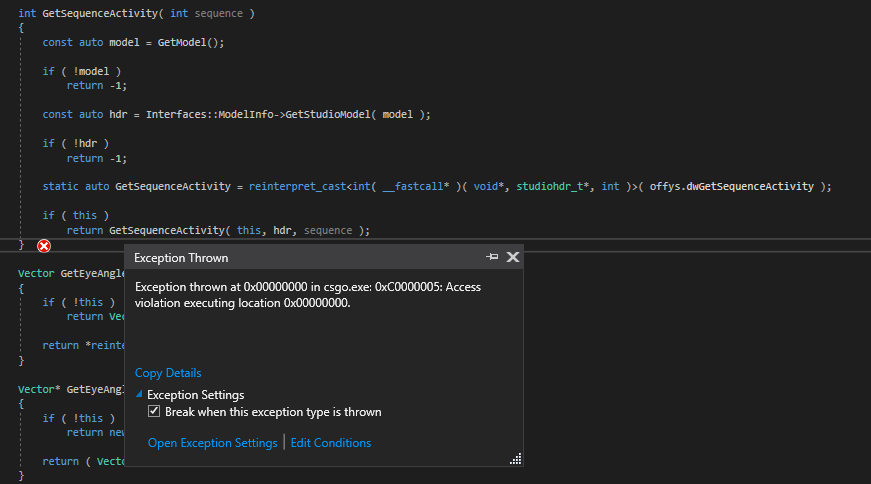This screenshot has width=871, height=484.
Task: Click the Edit Conditions link
Action: point(330,443)
